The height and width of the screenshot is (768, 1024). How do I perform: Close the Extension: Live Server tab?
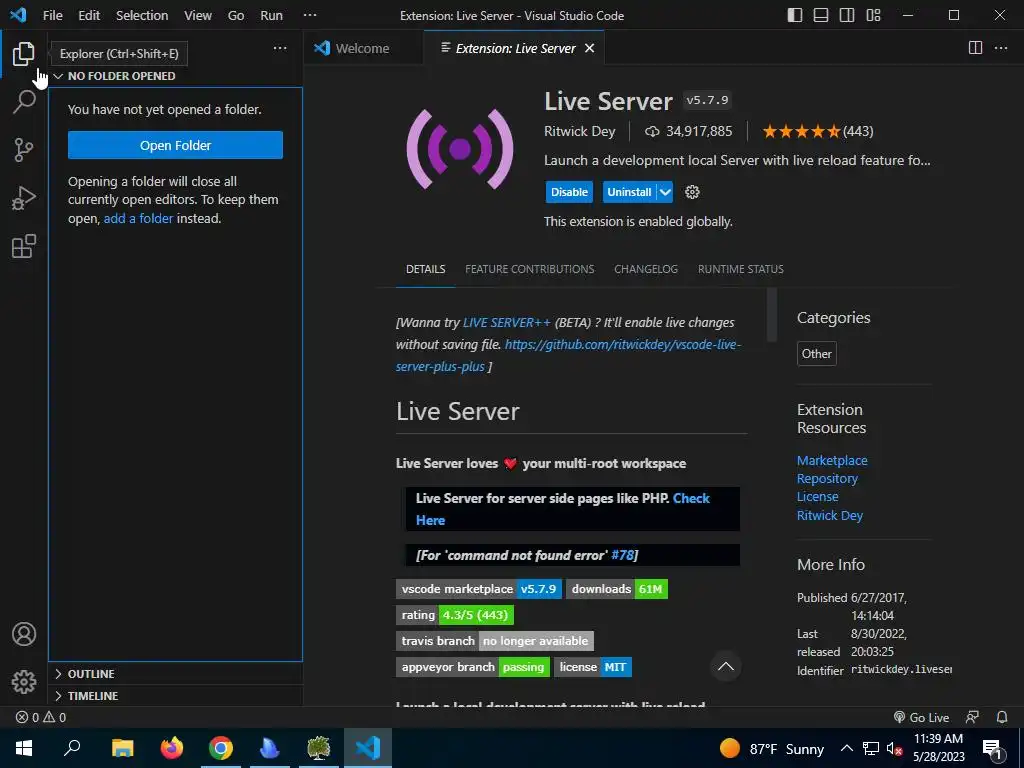(589, 48)
